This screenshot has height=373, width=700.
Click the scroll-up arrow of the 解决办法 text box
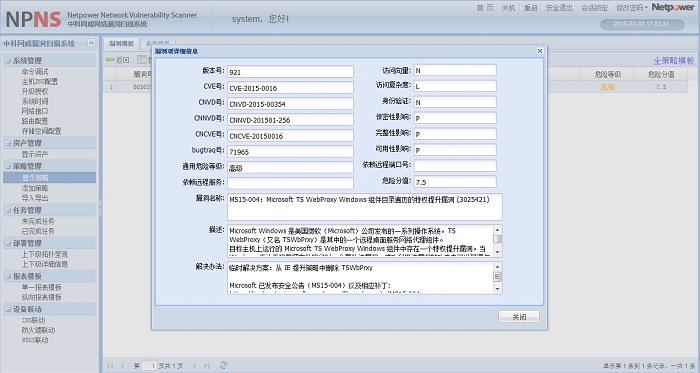(497, 267)
